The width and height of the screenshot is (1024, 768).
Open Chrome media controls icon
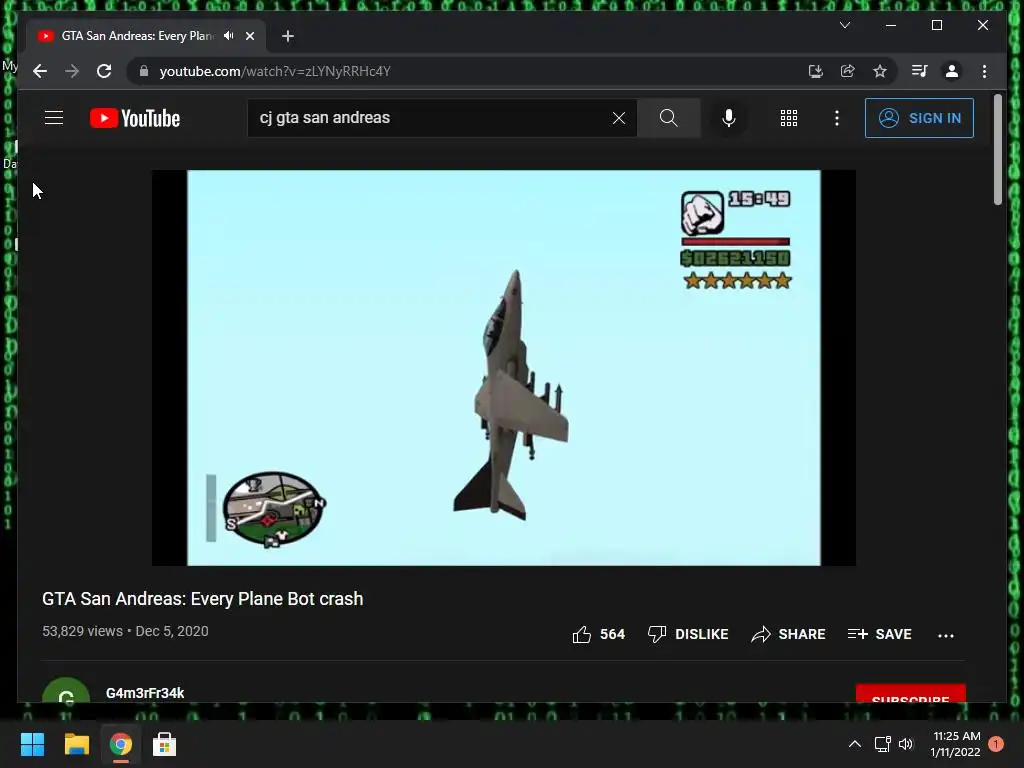click(x=920, y=71)
